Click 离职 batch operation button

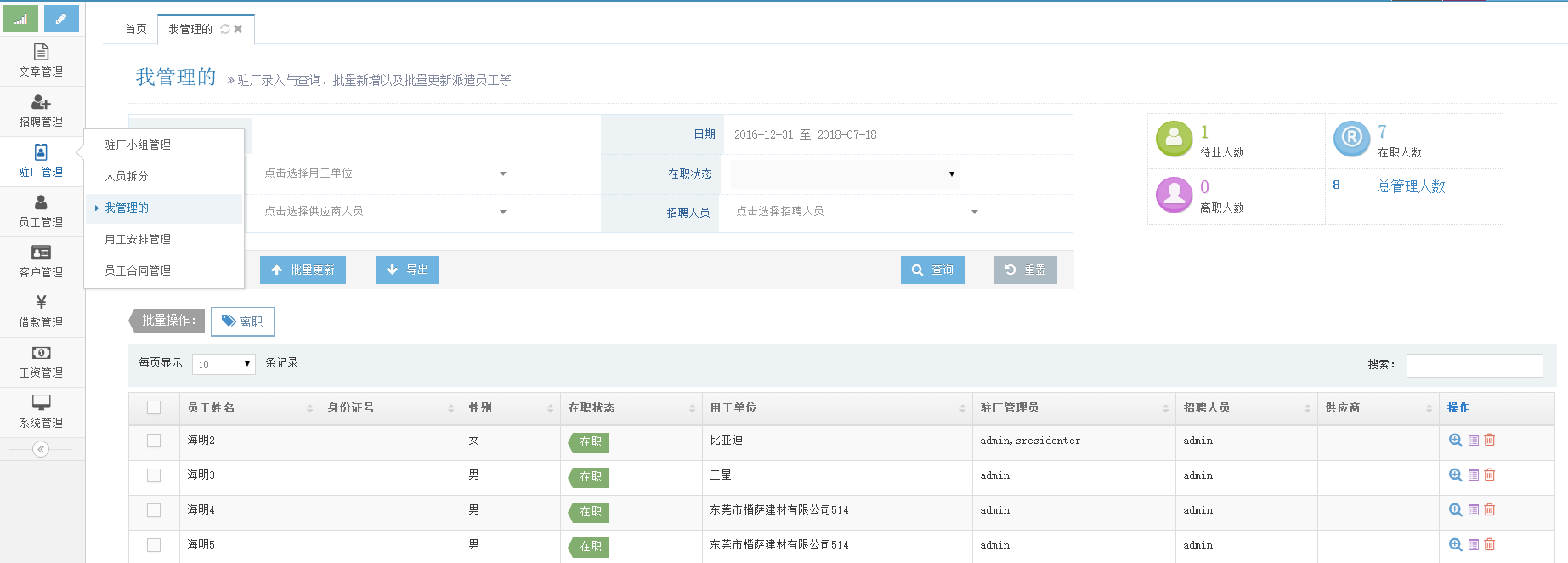pos(242,321)
